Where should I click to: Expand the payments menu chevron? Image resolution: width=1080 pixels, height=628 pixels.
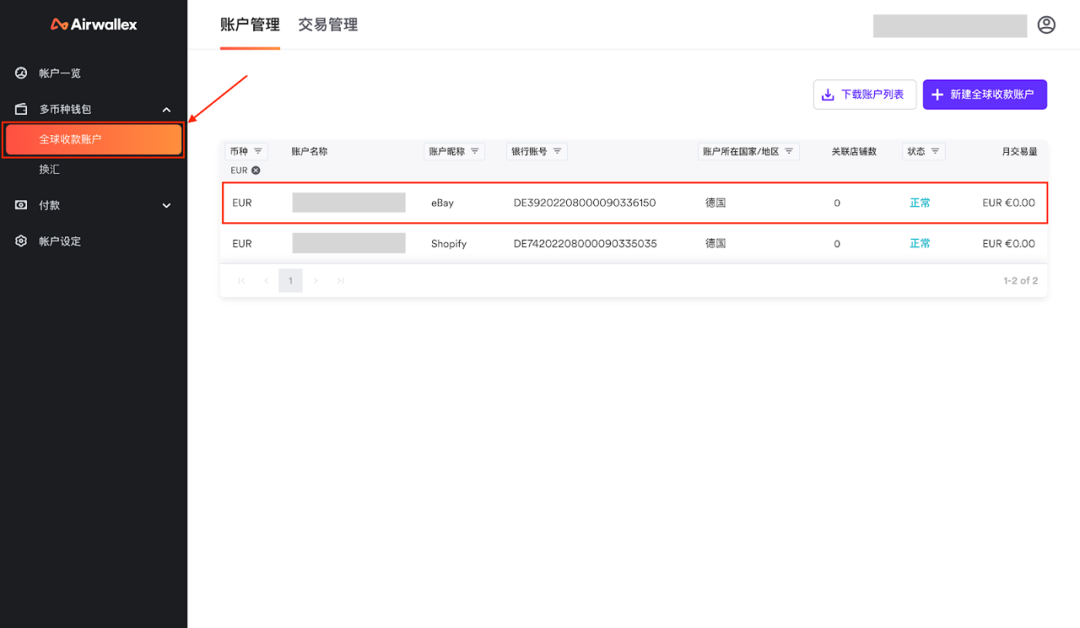(x=166, y=205)
